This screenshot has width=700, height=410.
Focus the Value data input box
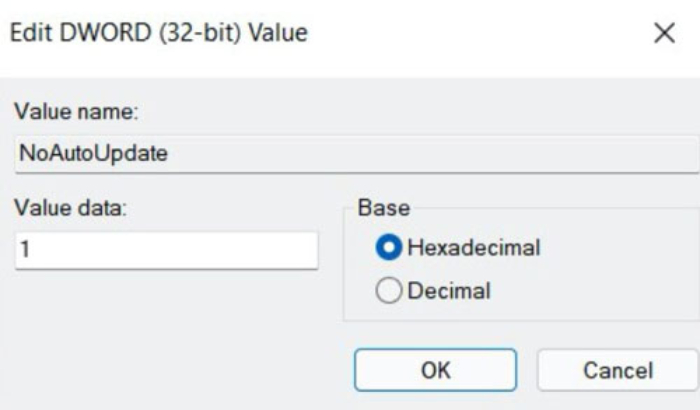[x=167, y=250]
